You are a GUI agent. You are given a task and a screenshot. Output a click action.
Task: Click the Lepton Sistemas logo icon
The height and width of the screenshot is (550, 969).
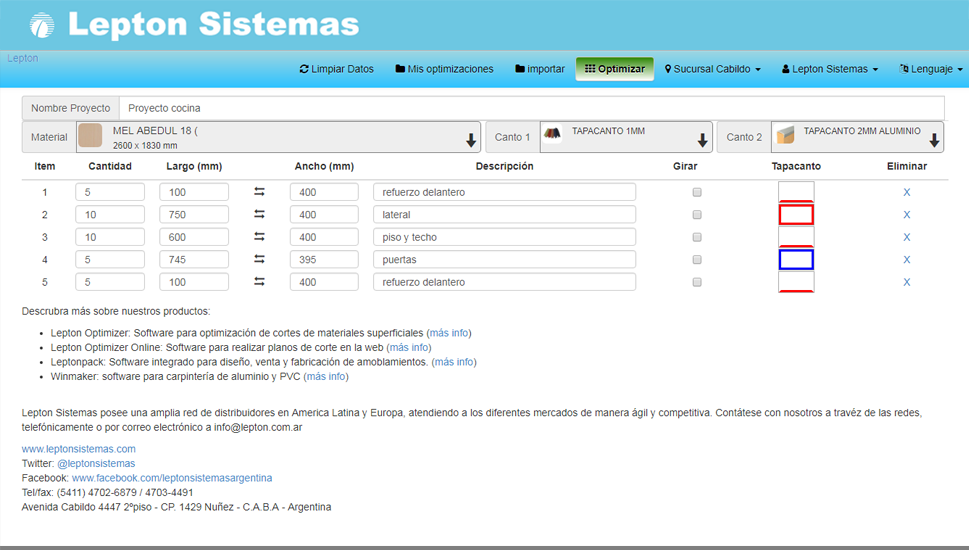[42, 25]
